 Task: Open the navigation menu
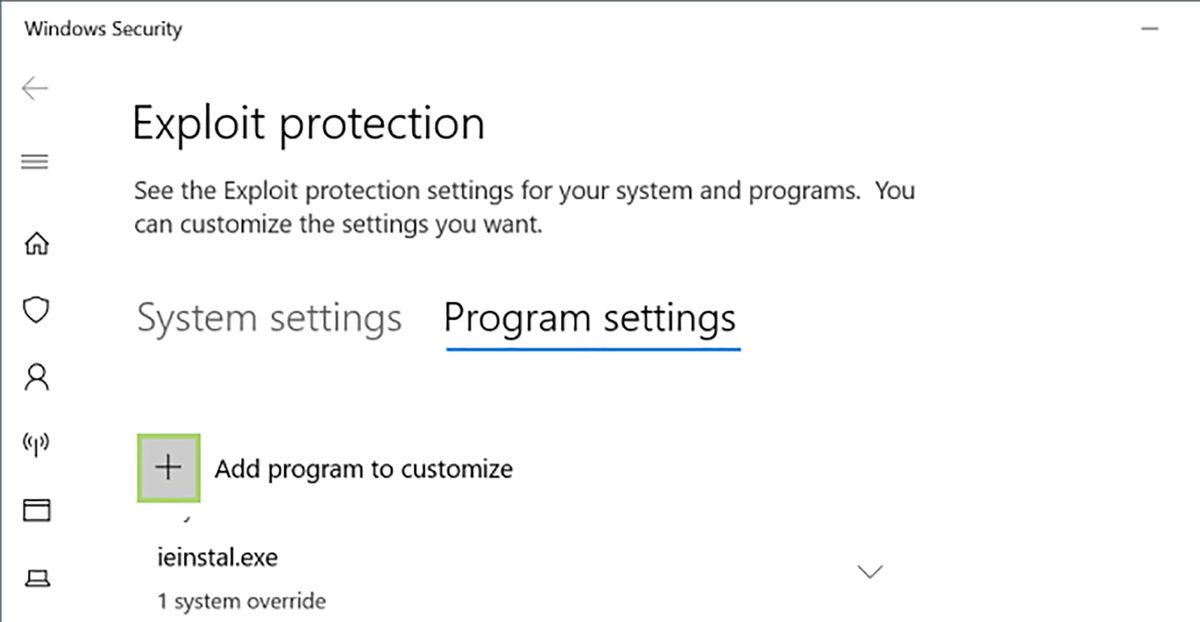coord(35,161)
